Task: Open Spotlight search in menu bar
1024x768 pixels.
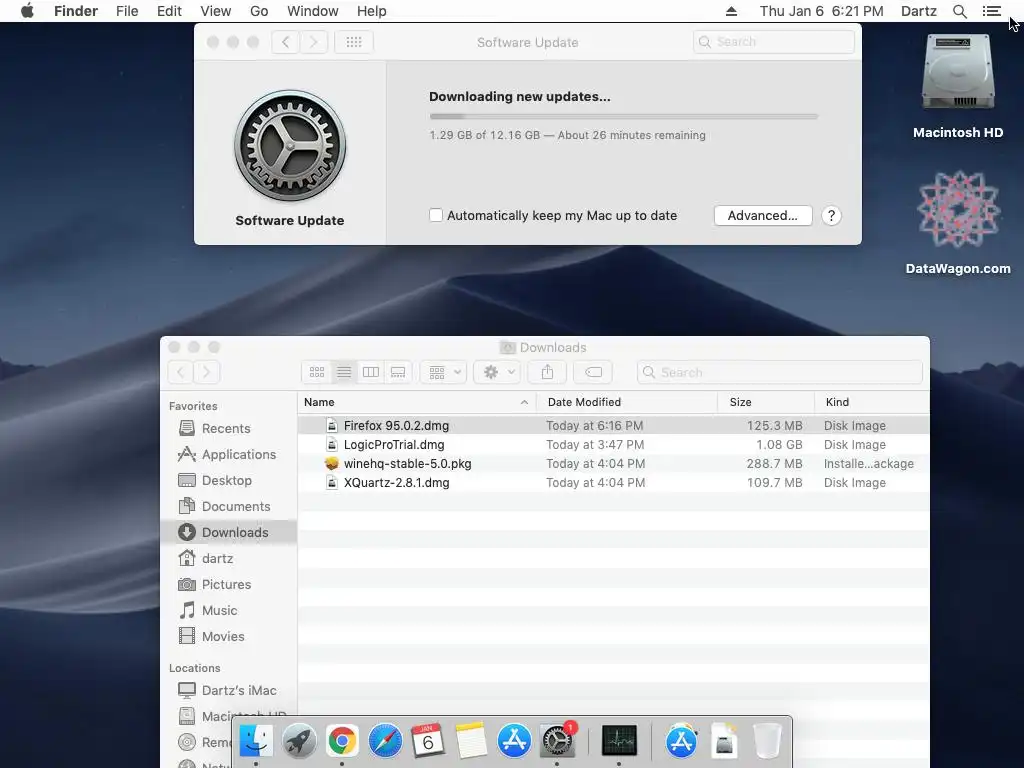Action: click(x=959, y=11)
